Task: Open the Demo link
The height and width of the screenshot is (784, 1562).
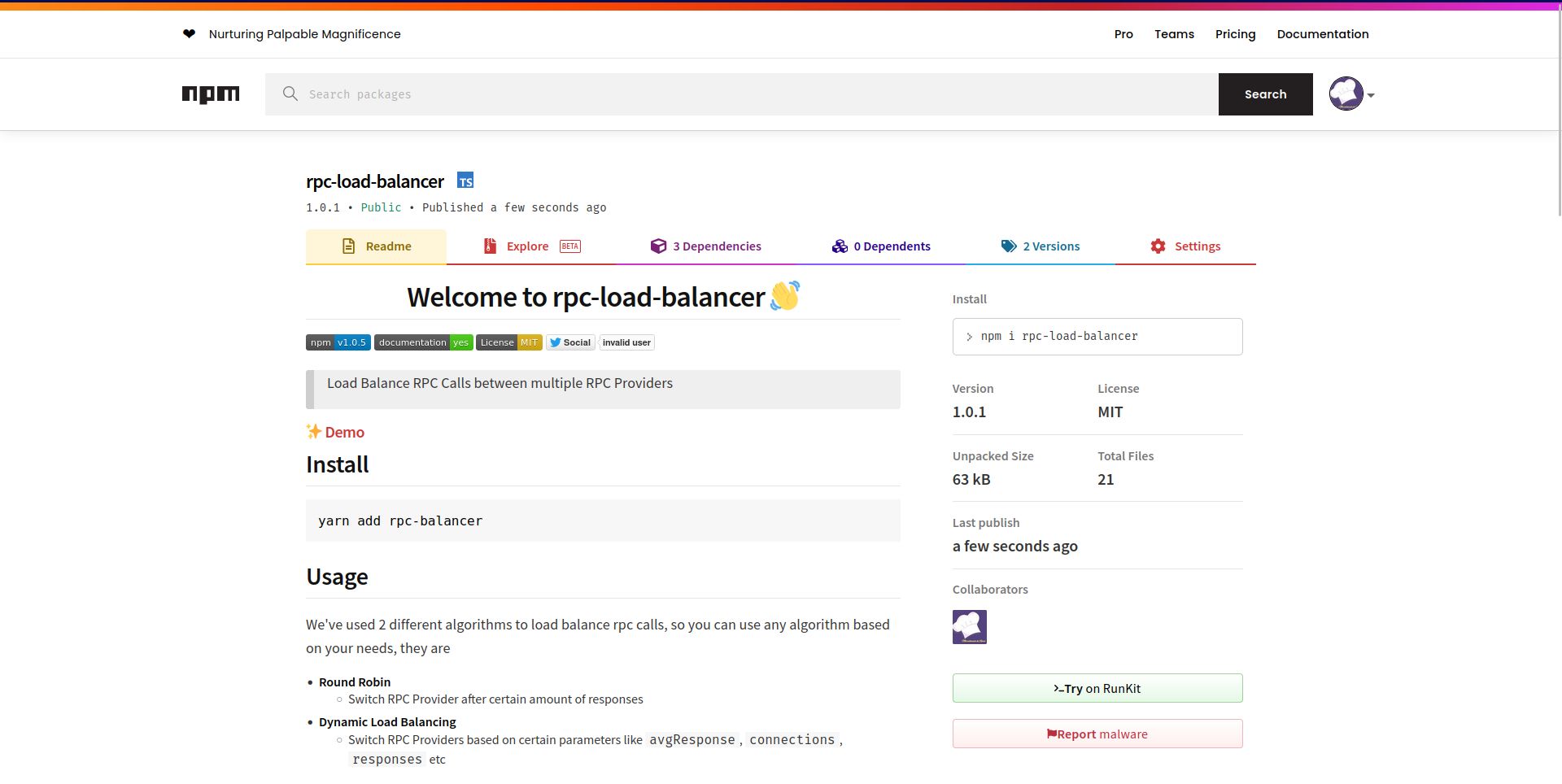Action: pyautogui.click(x=344, y=432)
